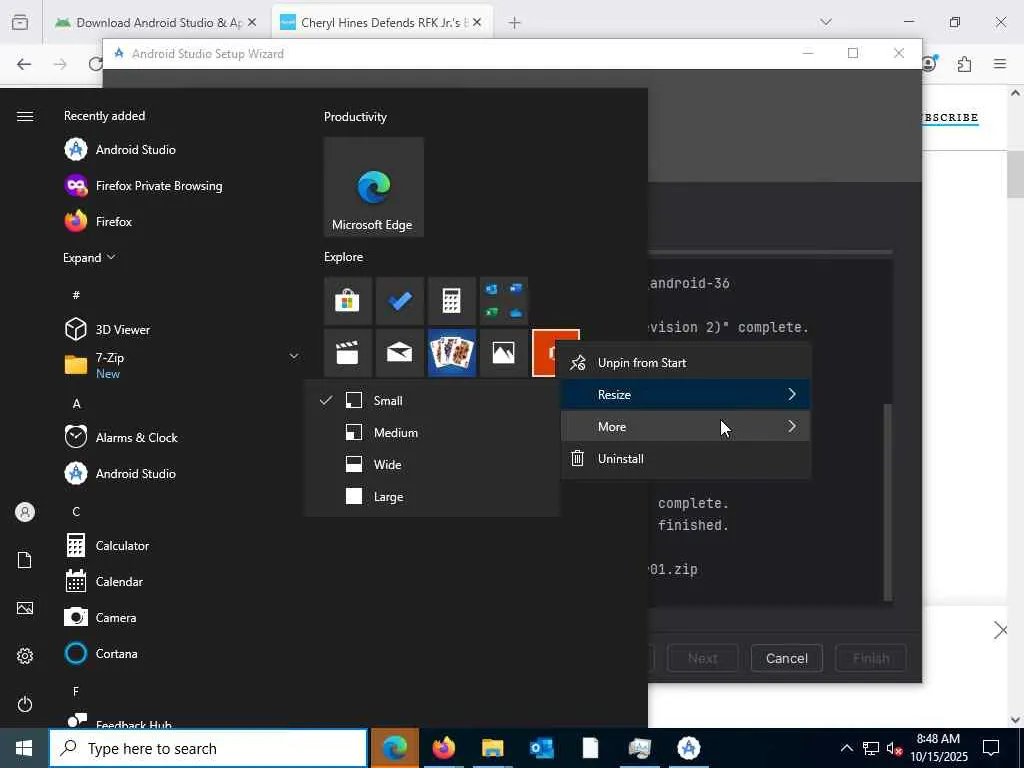Open Firefox extensions button

click(964, 64)
